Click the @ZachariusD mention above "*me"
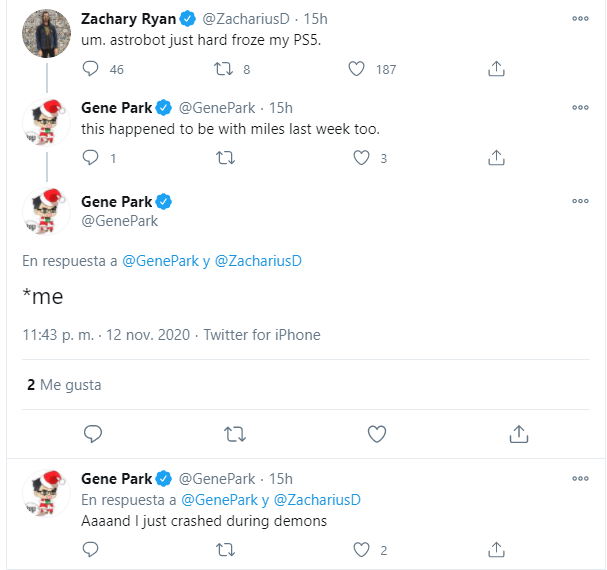Viewport: 607px width, 570px height. [x=258, y=261]
